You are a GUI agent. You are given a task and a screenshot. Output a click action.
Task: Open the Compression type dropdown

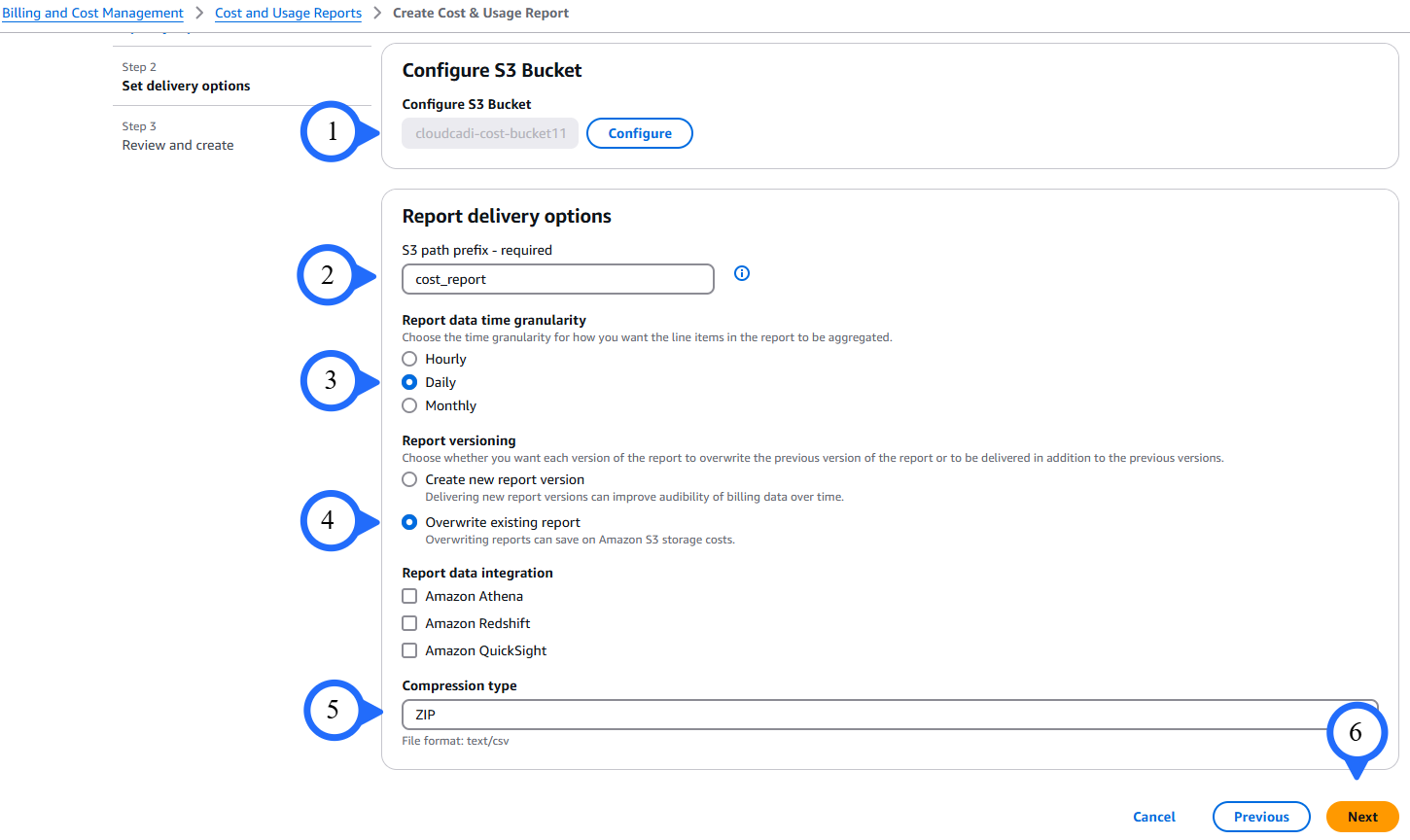888,715
